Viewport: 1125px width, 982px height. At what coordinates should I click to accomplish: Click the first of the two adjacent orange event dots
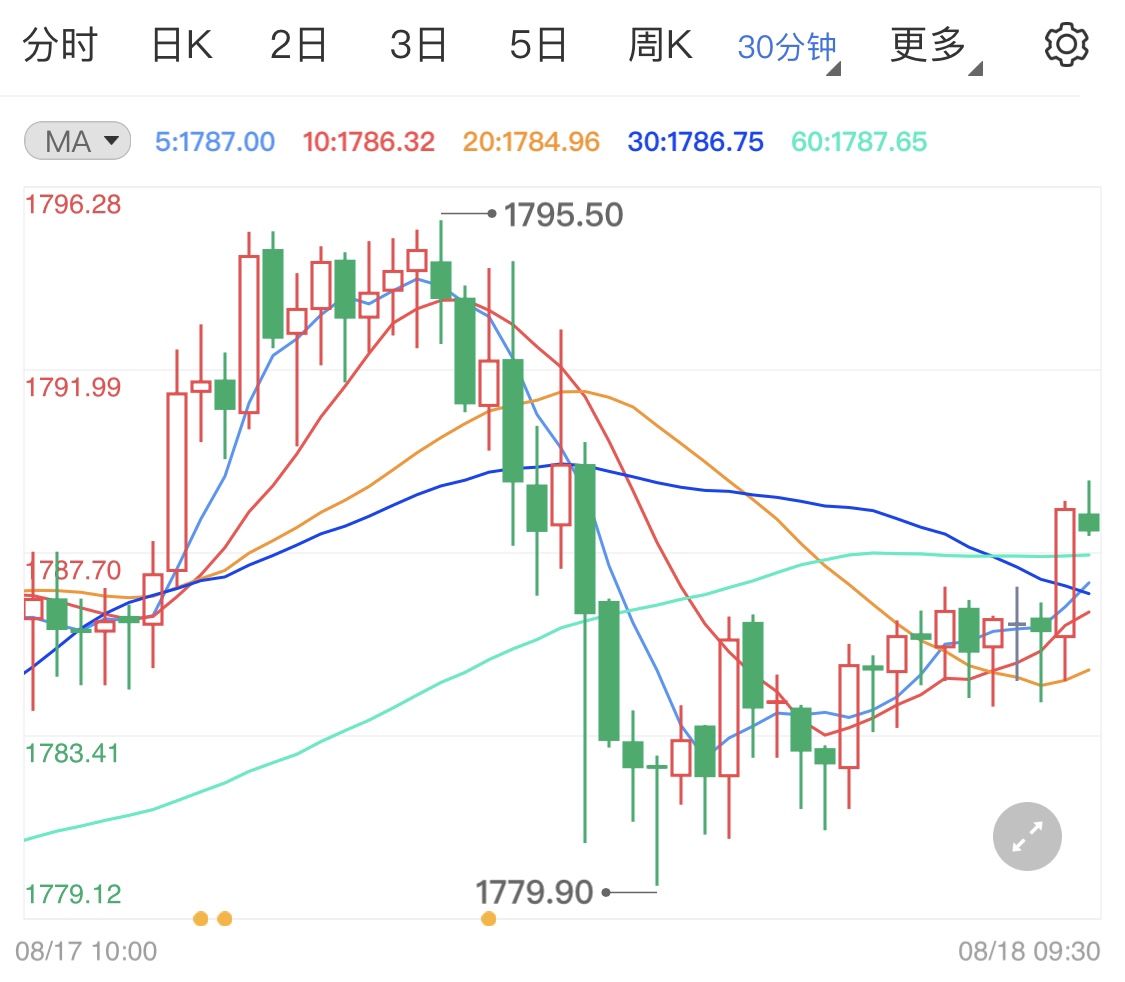tap(201, 919)
